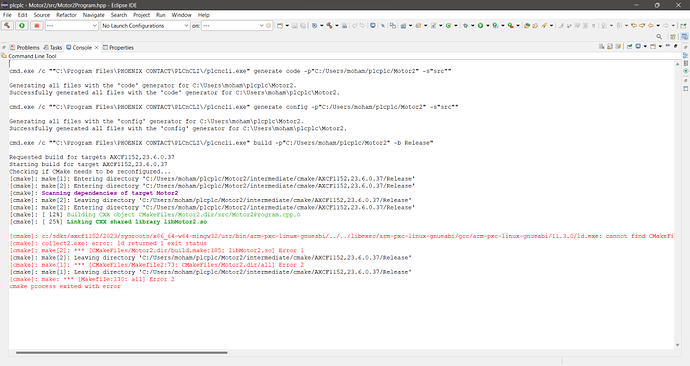Switch to the Problems tab
690x366 pixels.
[x=25, y=47]
